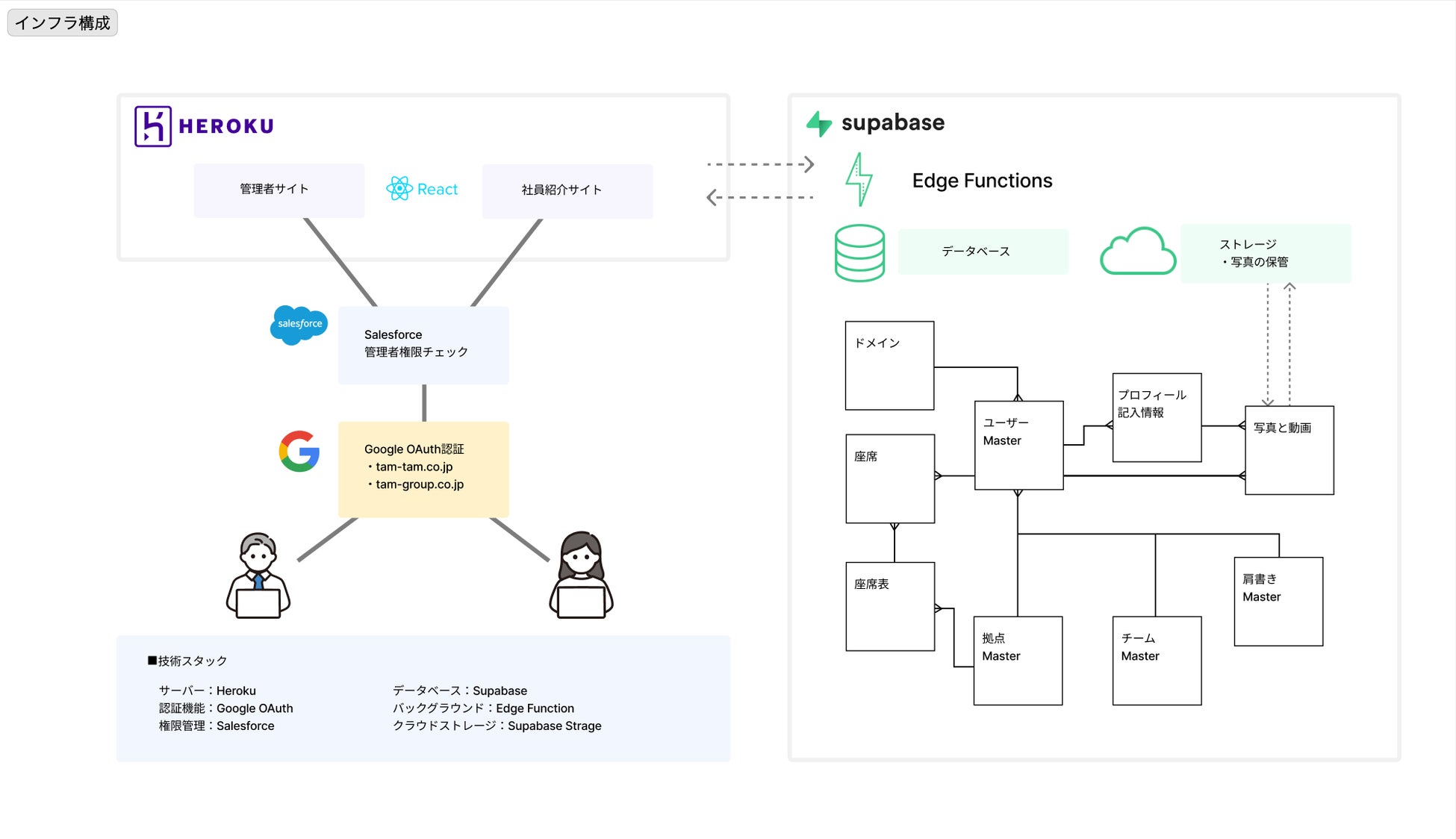Select the 写真と動画 table box

tap(1289, 450)
